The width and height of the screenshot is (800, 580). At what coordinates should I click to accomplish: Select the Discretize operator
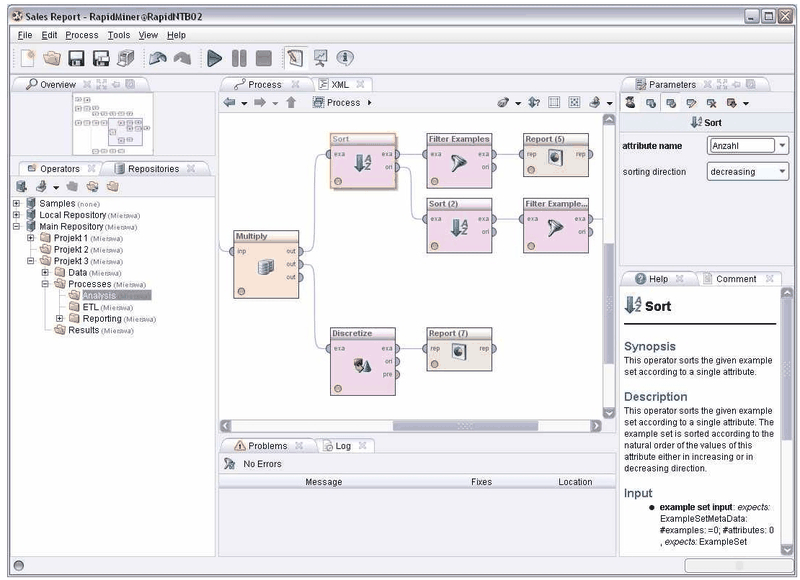tap(363, 361)
